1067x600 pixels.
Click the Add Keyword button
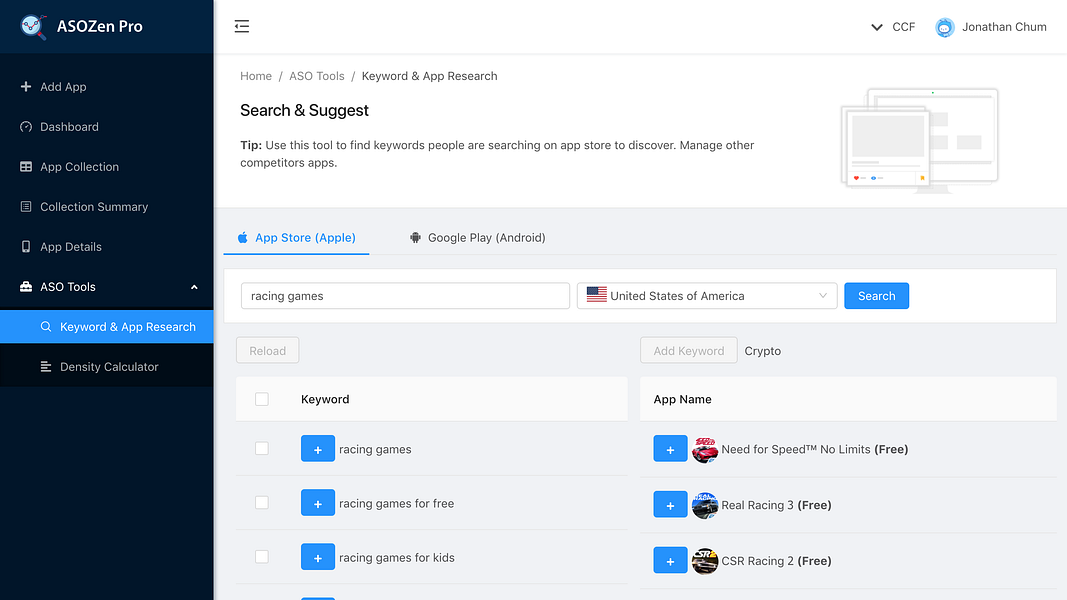689,350
